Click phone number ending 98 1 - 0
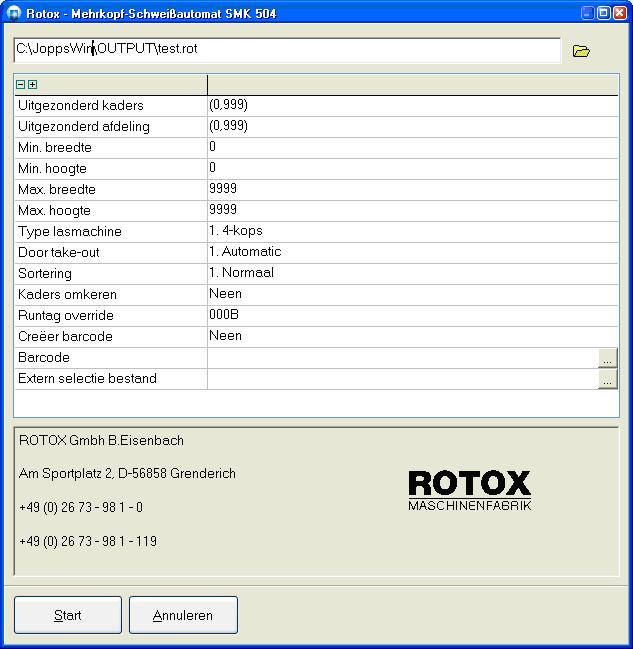 coord(81,508)
